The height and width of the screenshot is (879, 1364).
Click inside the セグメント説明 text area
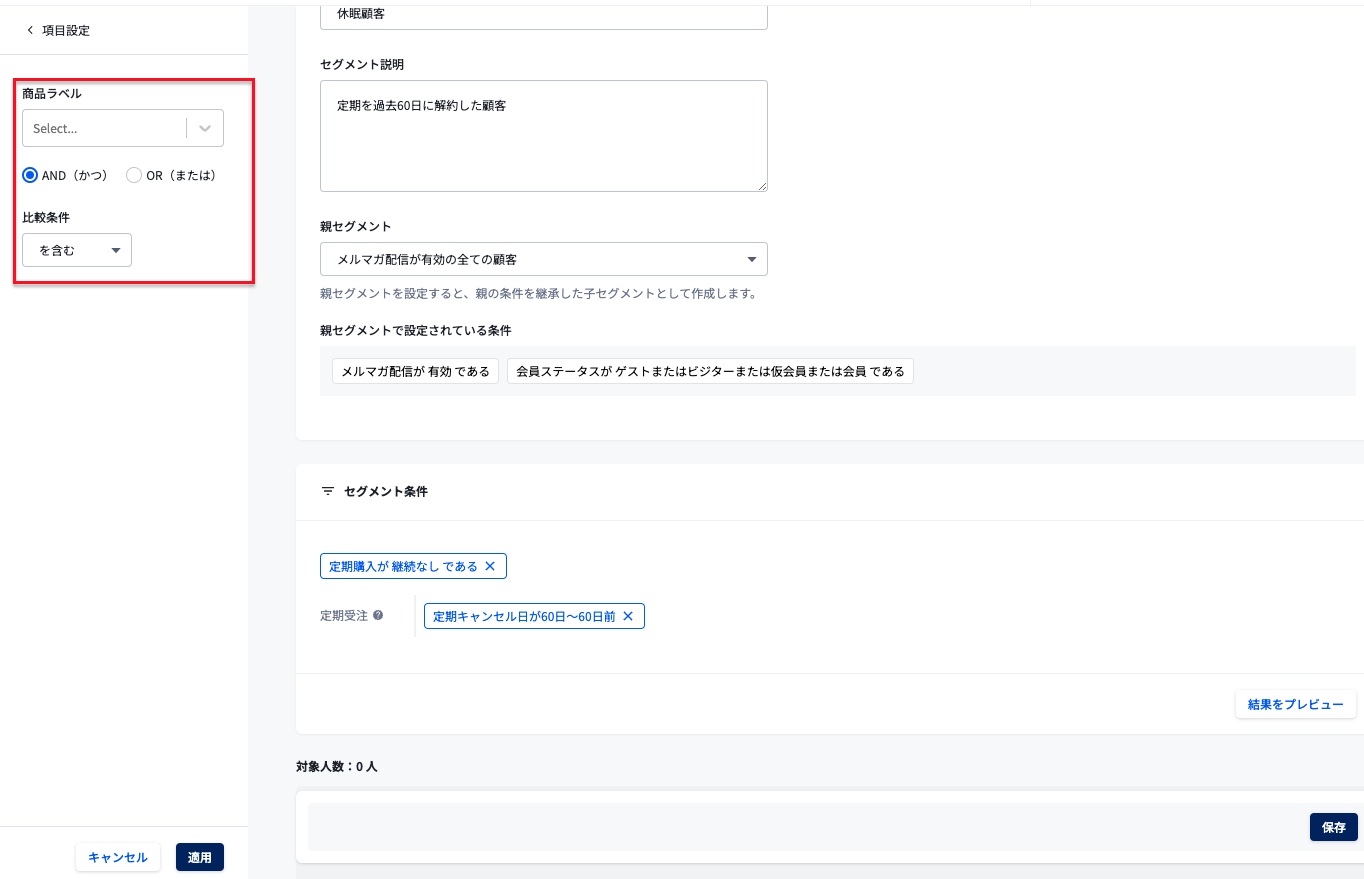(x=544, y=135)
